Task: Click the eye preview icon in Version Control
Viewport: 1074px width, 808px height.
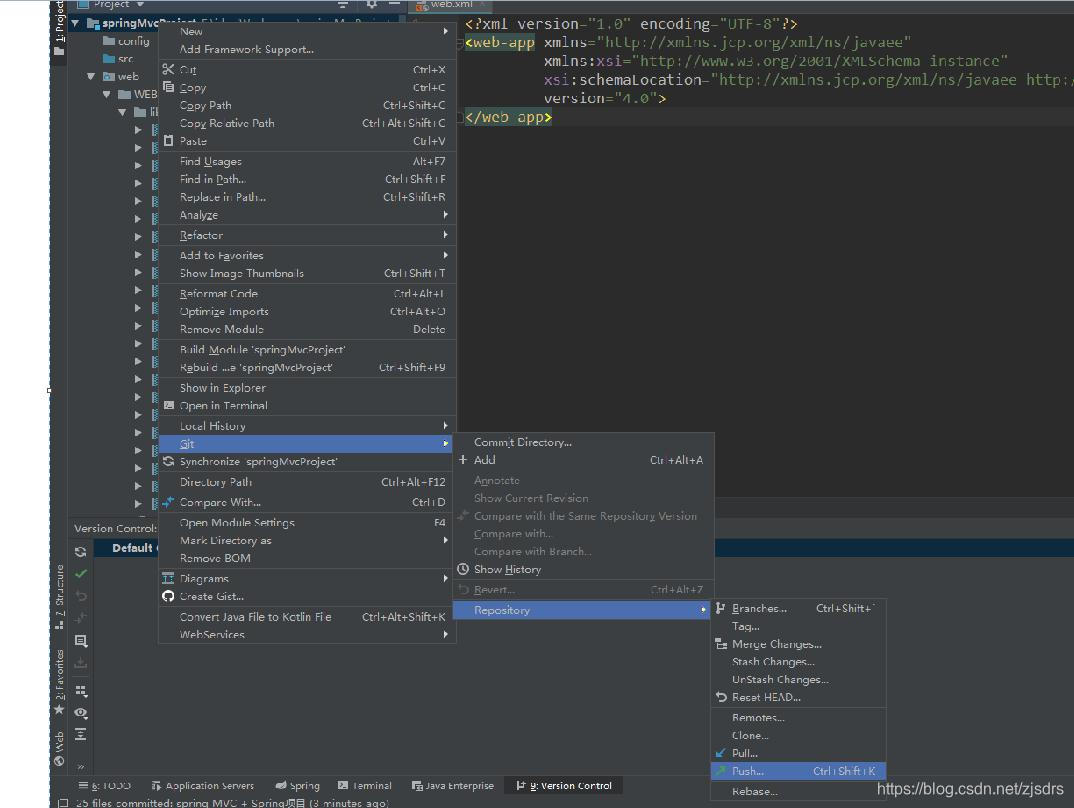Action: tap(81, 713)
